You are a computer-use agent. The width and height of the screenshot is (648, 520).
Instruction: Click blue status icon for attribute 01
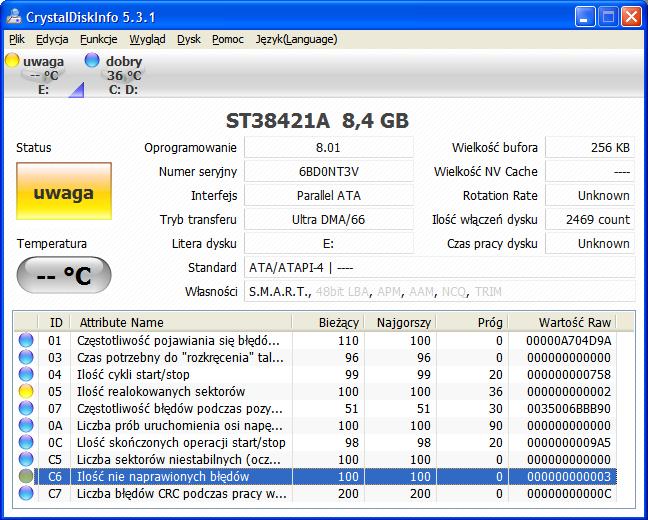coord(26,341)
